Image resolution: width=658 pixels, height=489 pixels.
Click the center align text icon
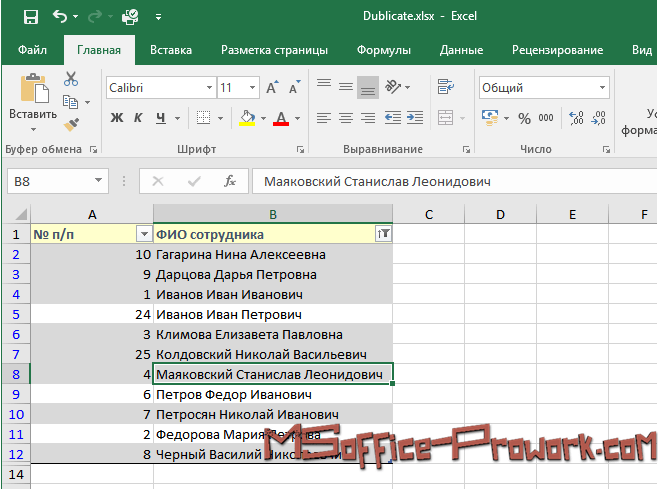click(346, 118)
